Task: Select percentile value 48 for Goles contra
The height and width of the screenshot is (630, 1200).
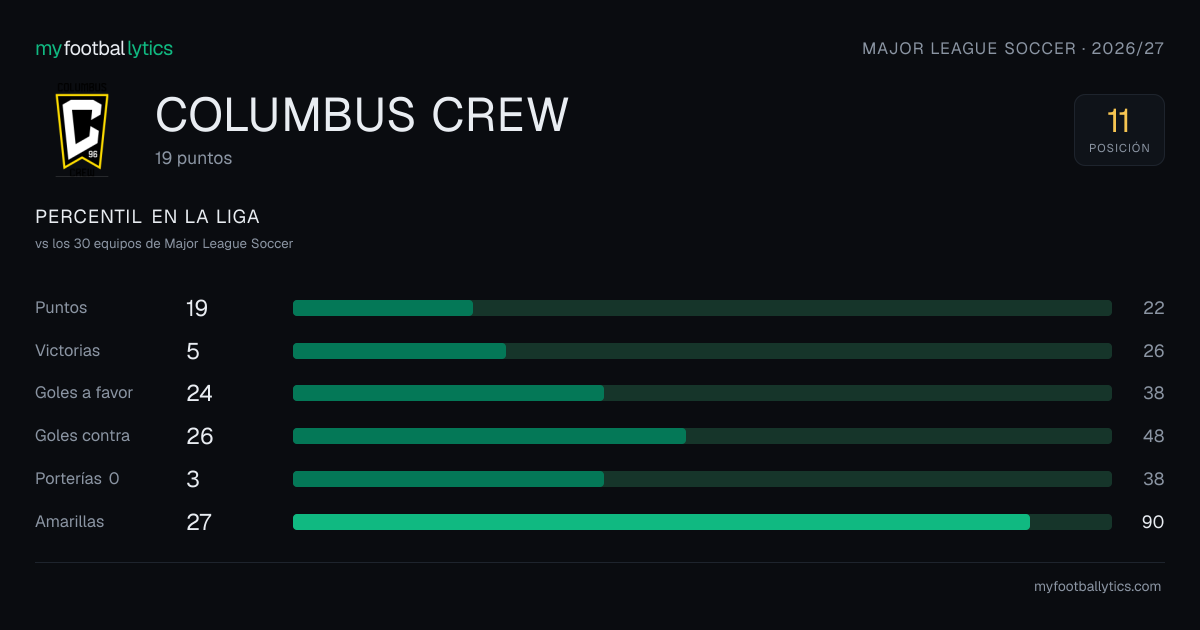Action: (x=1153, y=436)
